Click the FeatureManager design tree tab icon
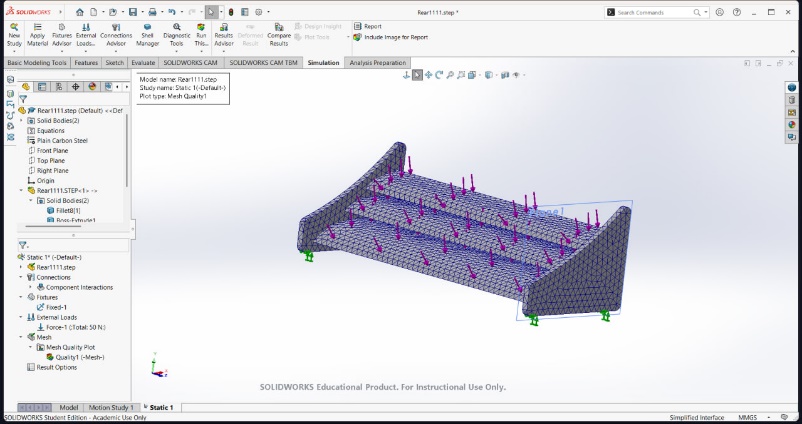The width and height of the screenshot is (802, 424). (26, 86)
